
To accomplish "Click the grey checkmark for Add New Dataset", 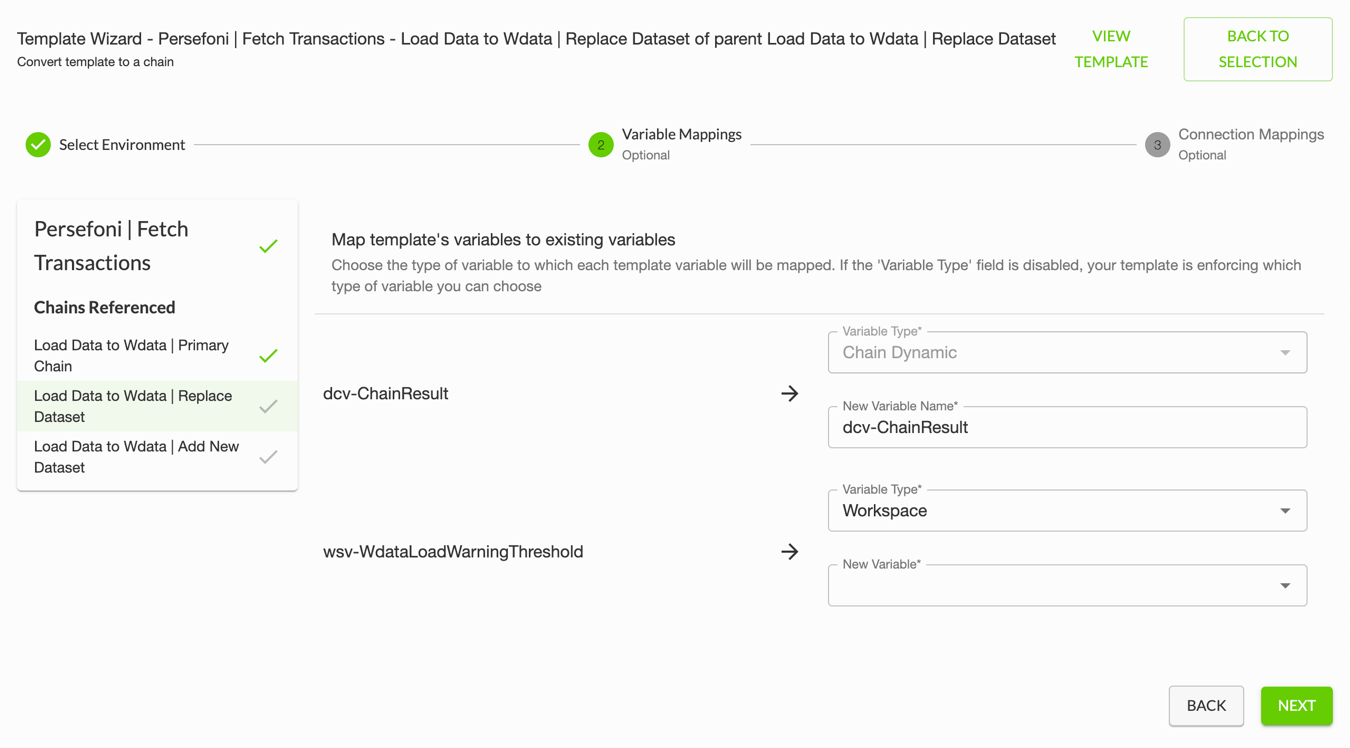I will click(268, 457).
